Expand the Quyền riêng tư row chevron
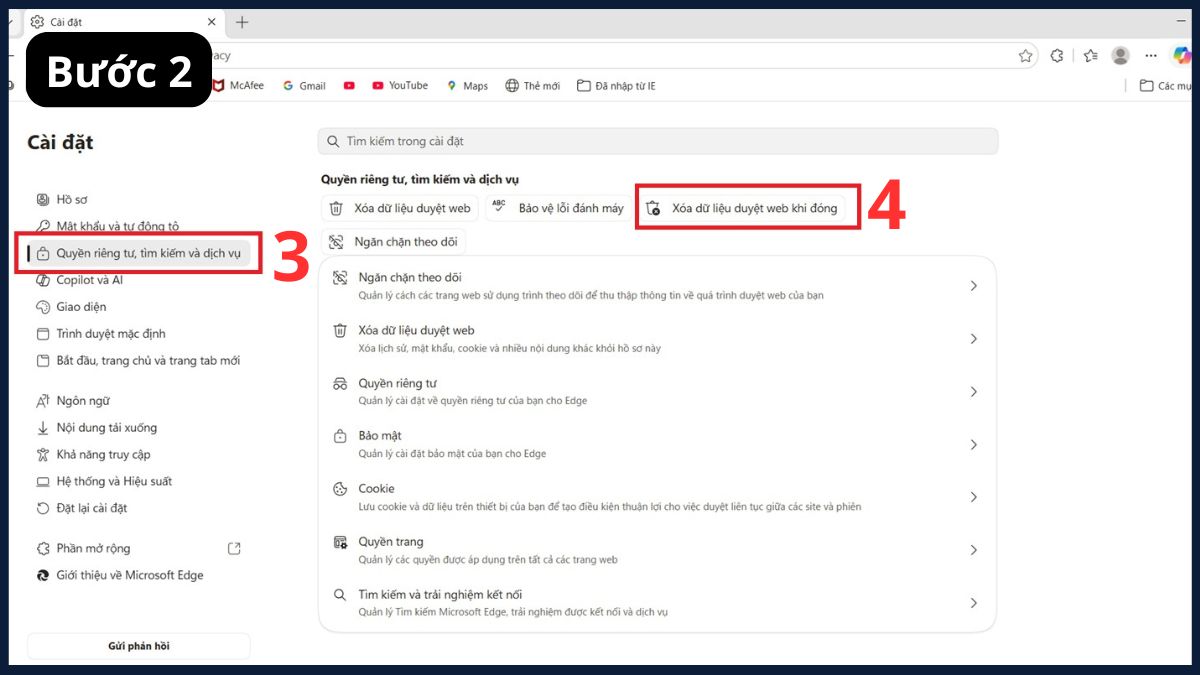Screen dimensions: 1200x675 [x=973, y=392]
